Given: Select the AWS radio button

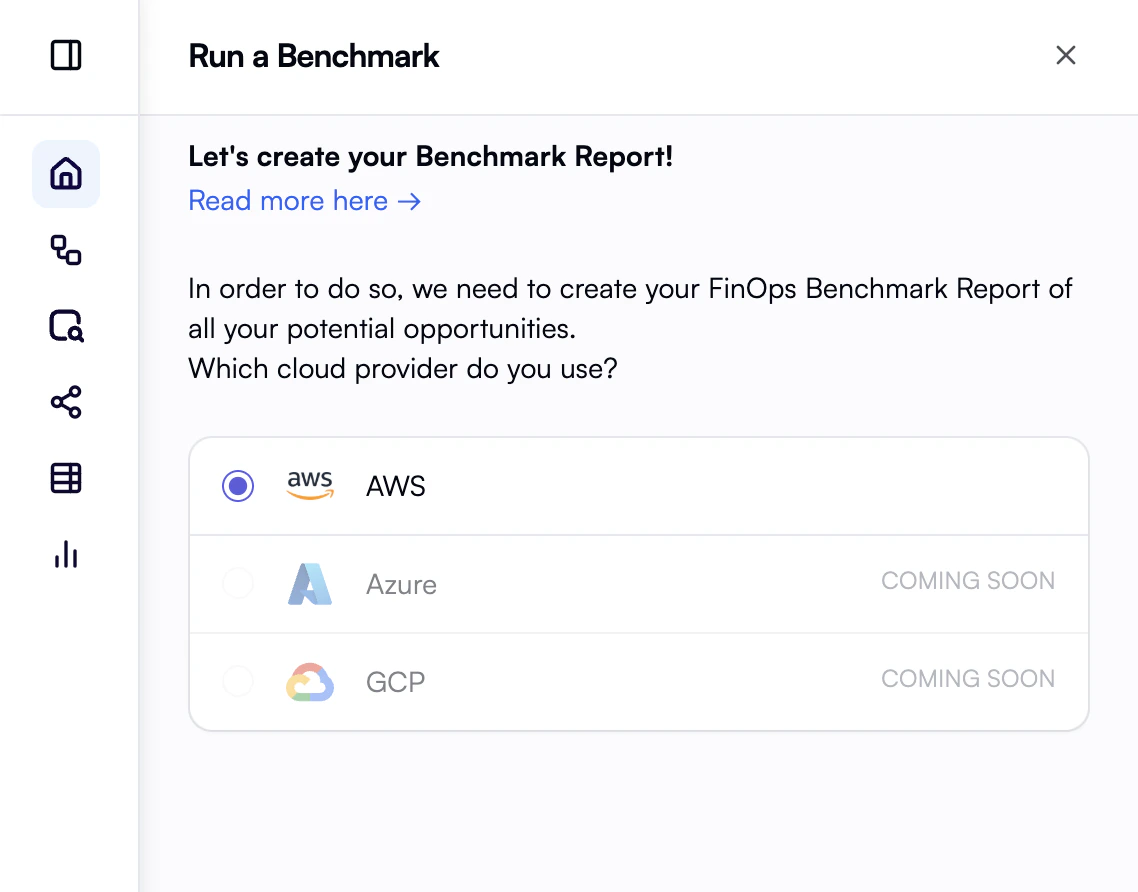Looking at the screenshot, I should [237, 486].
